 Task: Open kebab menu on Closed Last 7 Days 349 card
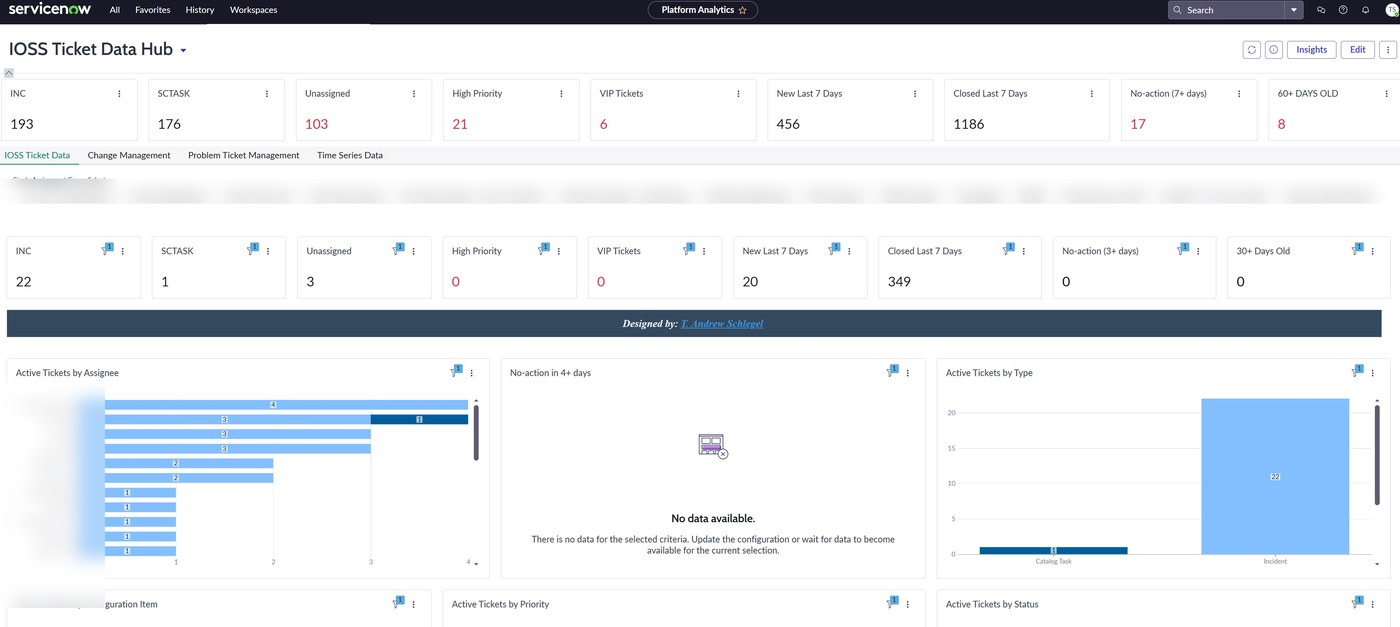1025,251
